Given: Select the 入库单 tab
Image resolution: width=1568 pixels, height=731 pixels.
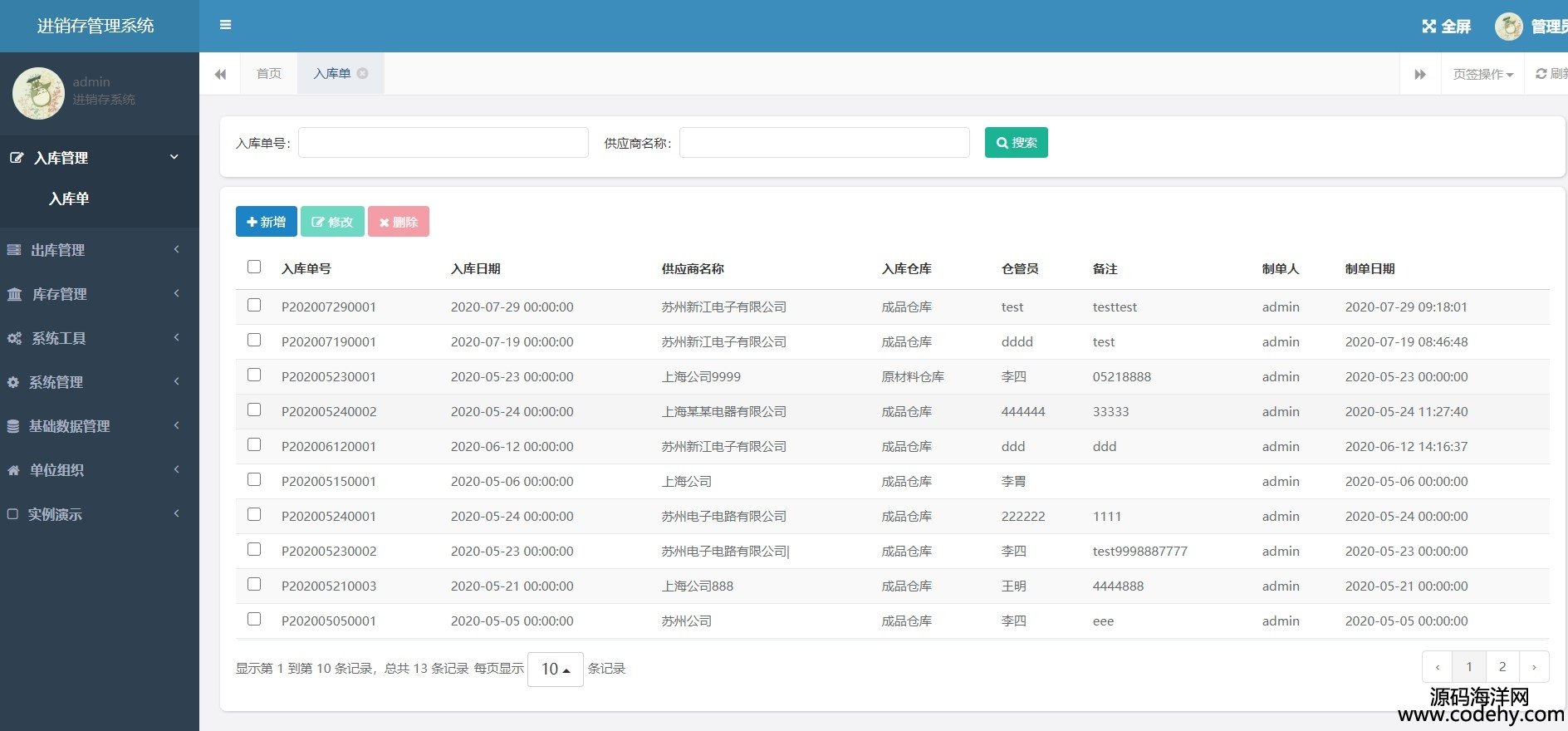Looking at the screenshot, I should (331, 73).
